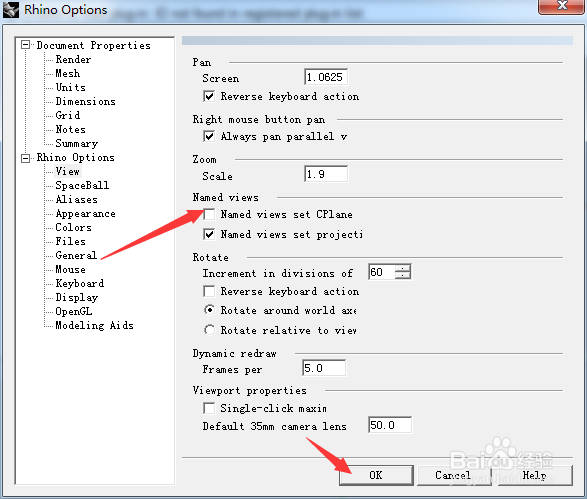Screen dimensions: 587x499
Task: Open the Notes tree item
Action: click(x=70, y=130)
